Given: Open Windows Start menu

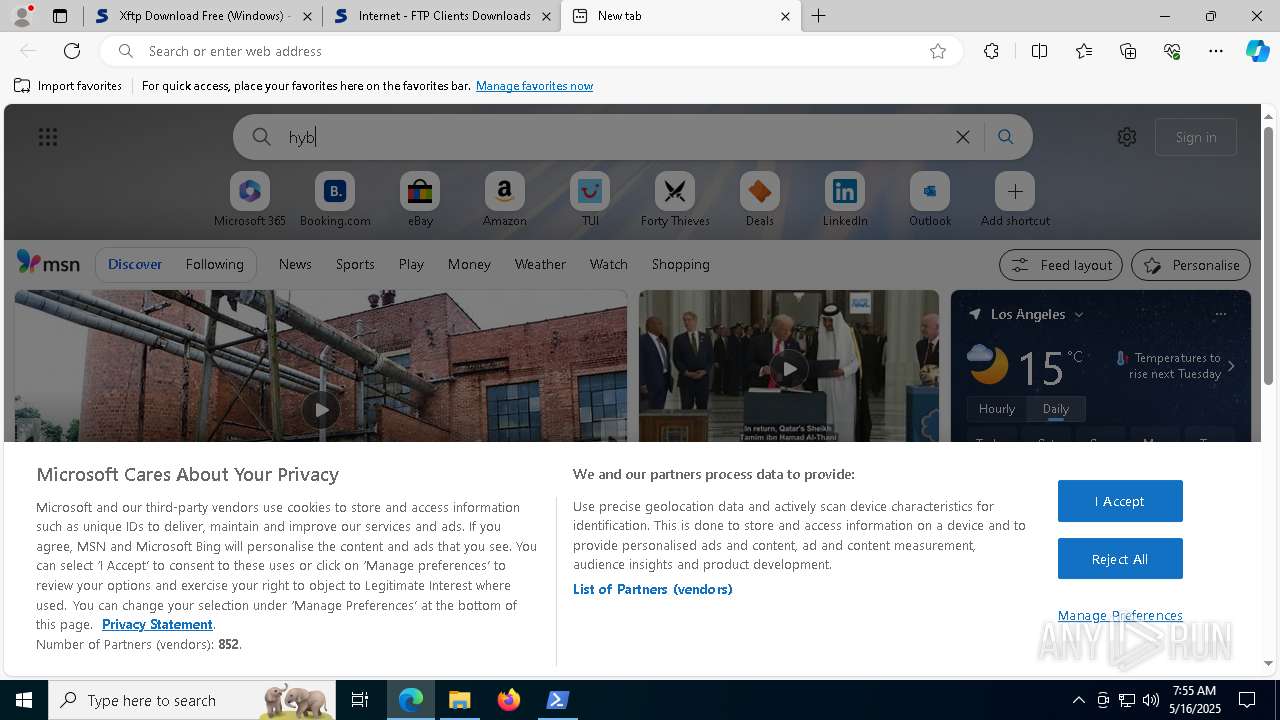Looking at the screenshot, I should point(24,700).
